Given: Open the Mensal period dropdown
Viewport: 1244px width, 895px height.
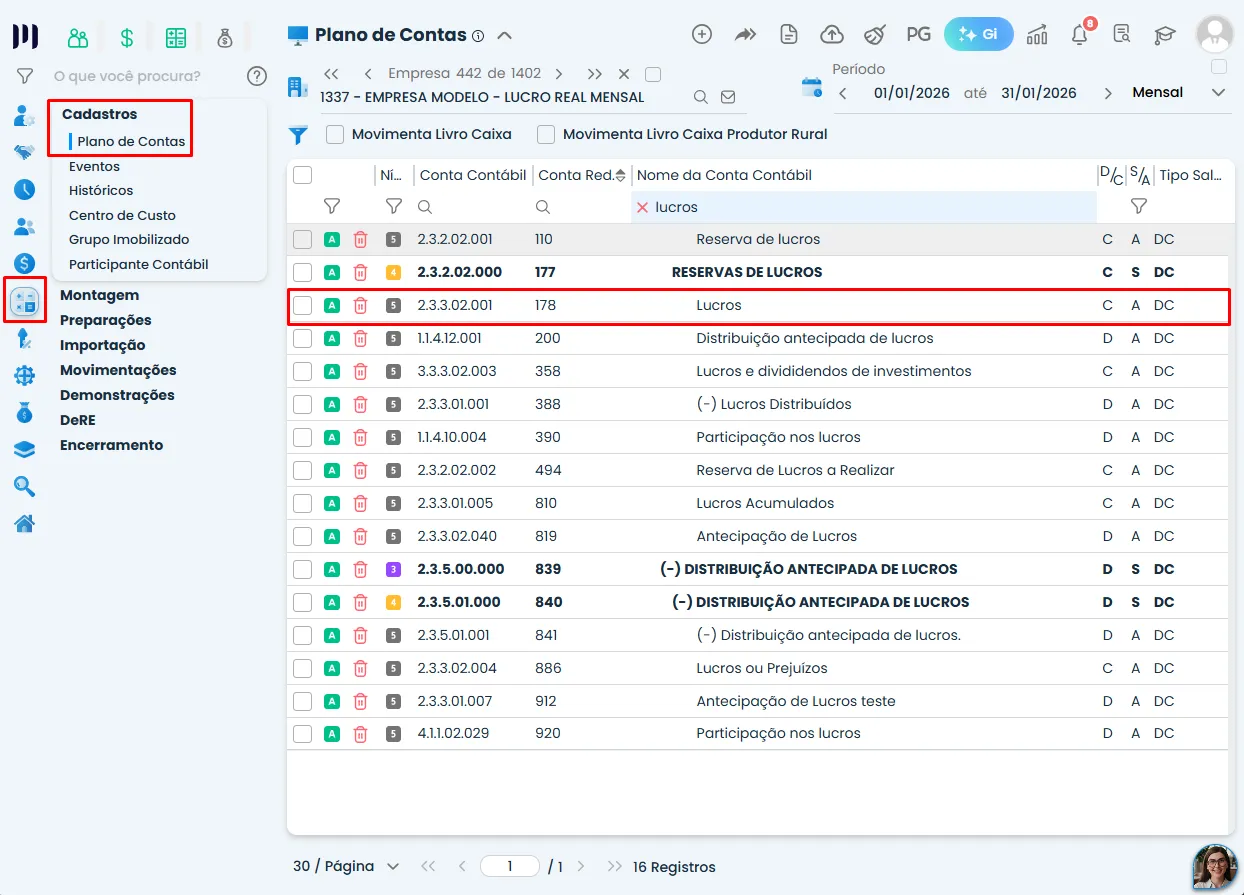Looking at the screenshot, I should point(1178,92).
